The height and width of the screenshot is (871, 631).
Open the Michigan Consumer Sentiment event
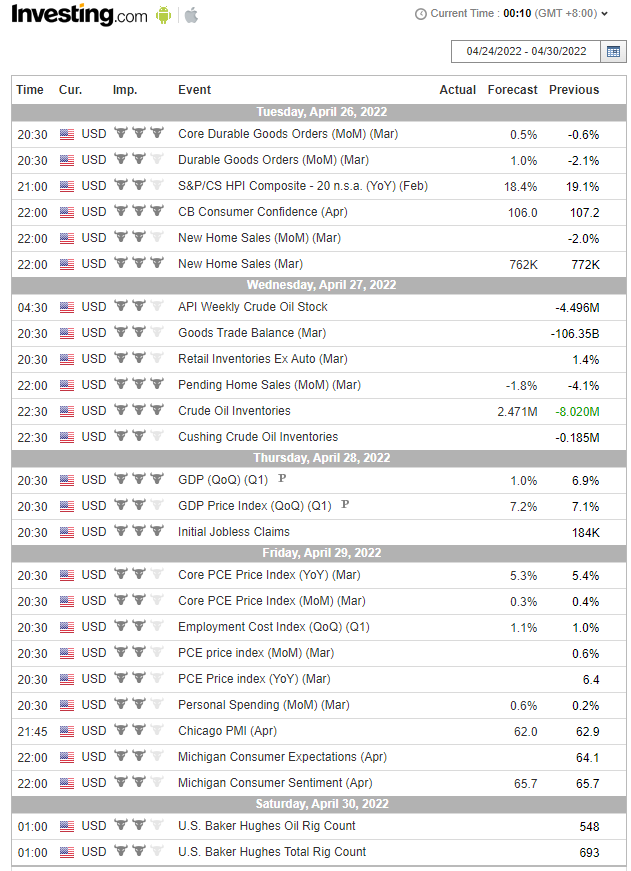point(275,783)
